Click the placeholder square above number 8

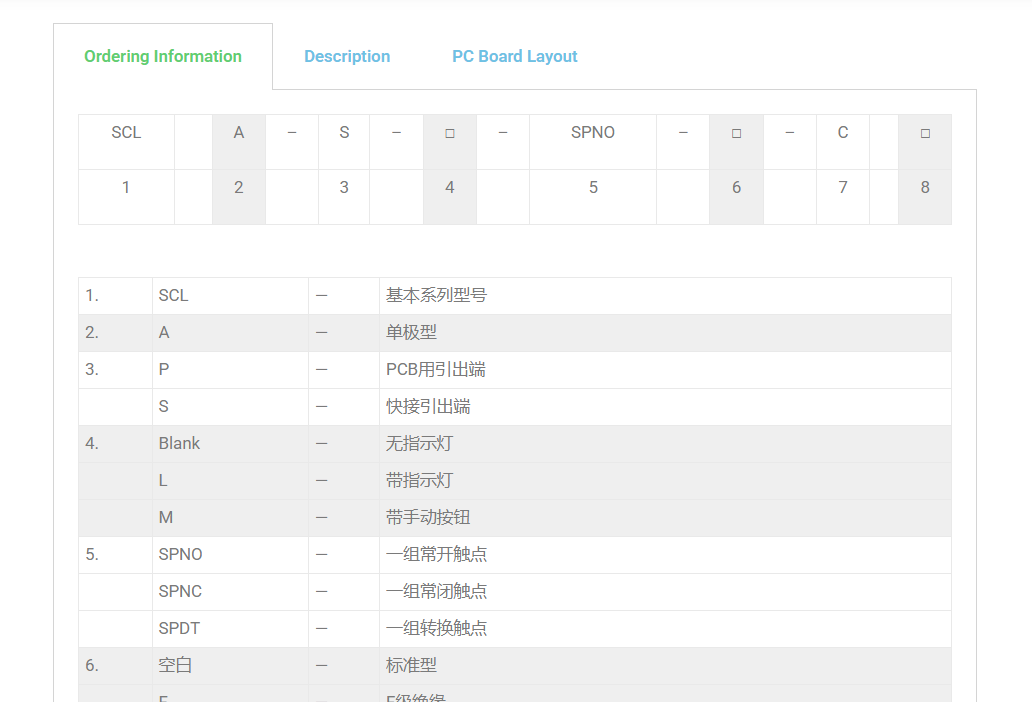pyautogui.click(x=925, y=133)
